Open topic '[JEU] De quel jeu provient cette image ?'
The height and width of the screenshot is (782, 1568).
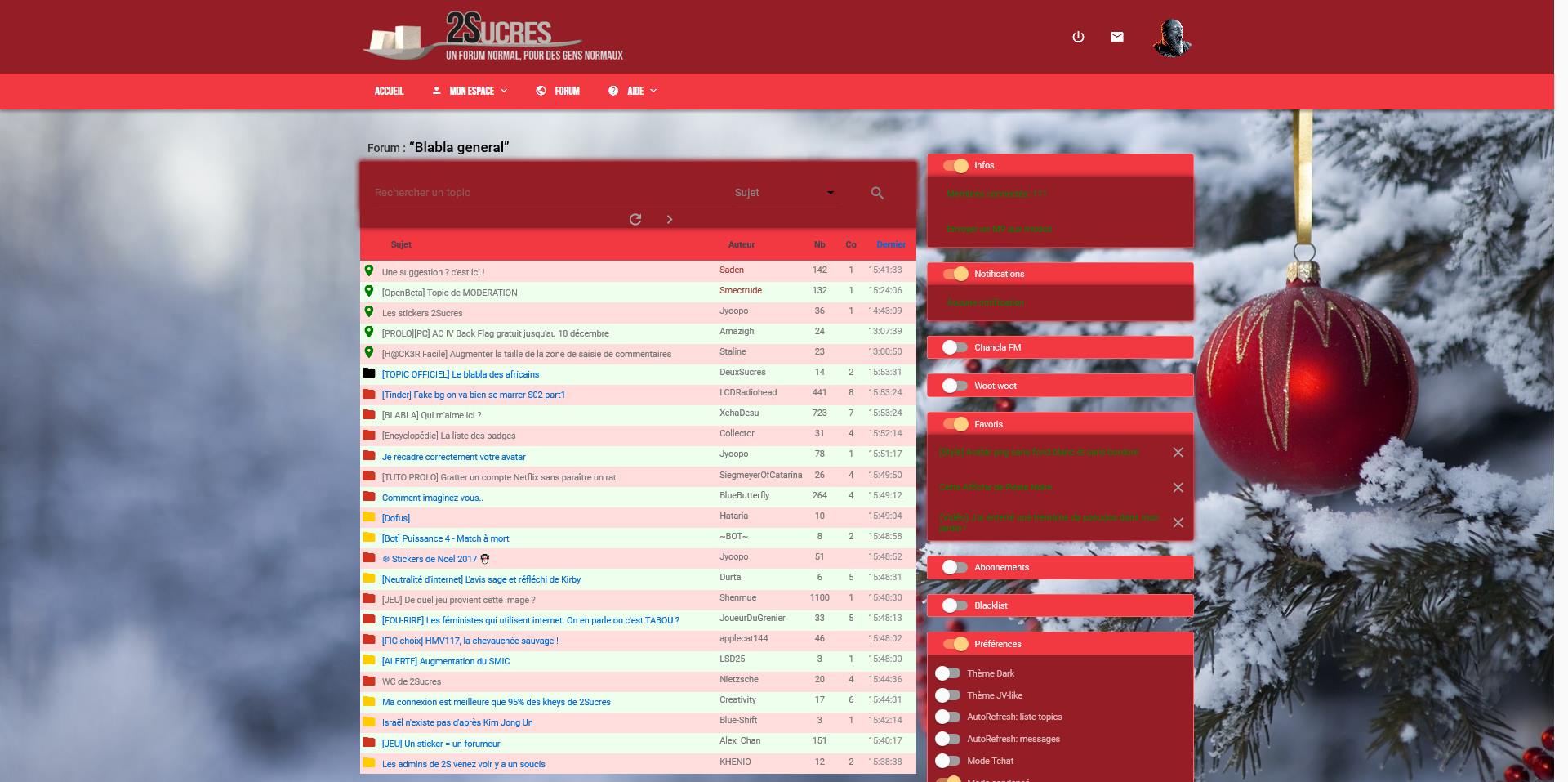[459, 600]
